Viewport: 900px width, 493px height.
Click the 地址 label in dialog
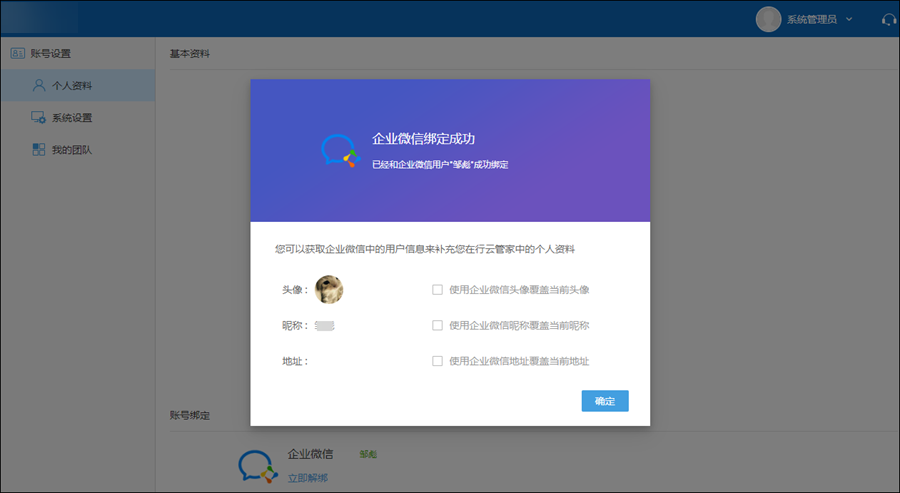pyautogui.click(x=296, y=361)
